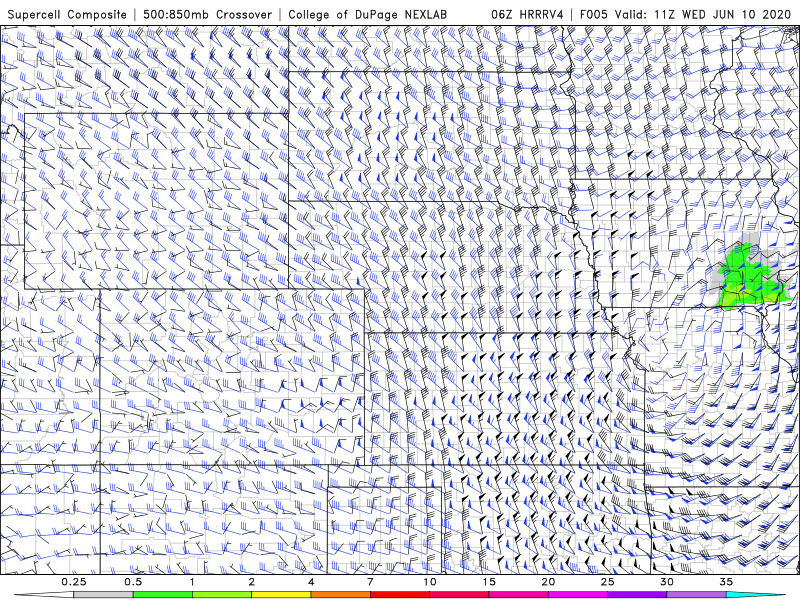Click the 0.5 legend value
Image resolution: width=800 pixels, height=600 pixels.
tap(133, 582)
